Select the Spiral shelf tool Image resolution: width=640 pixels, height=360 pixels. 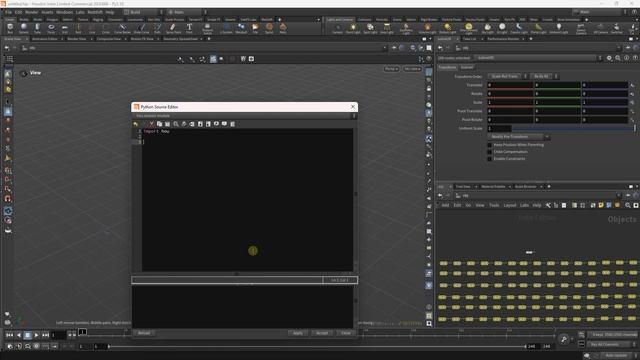[x=269, y=28]
